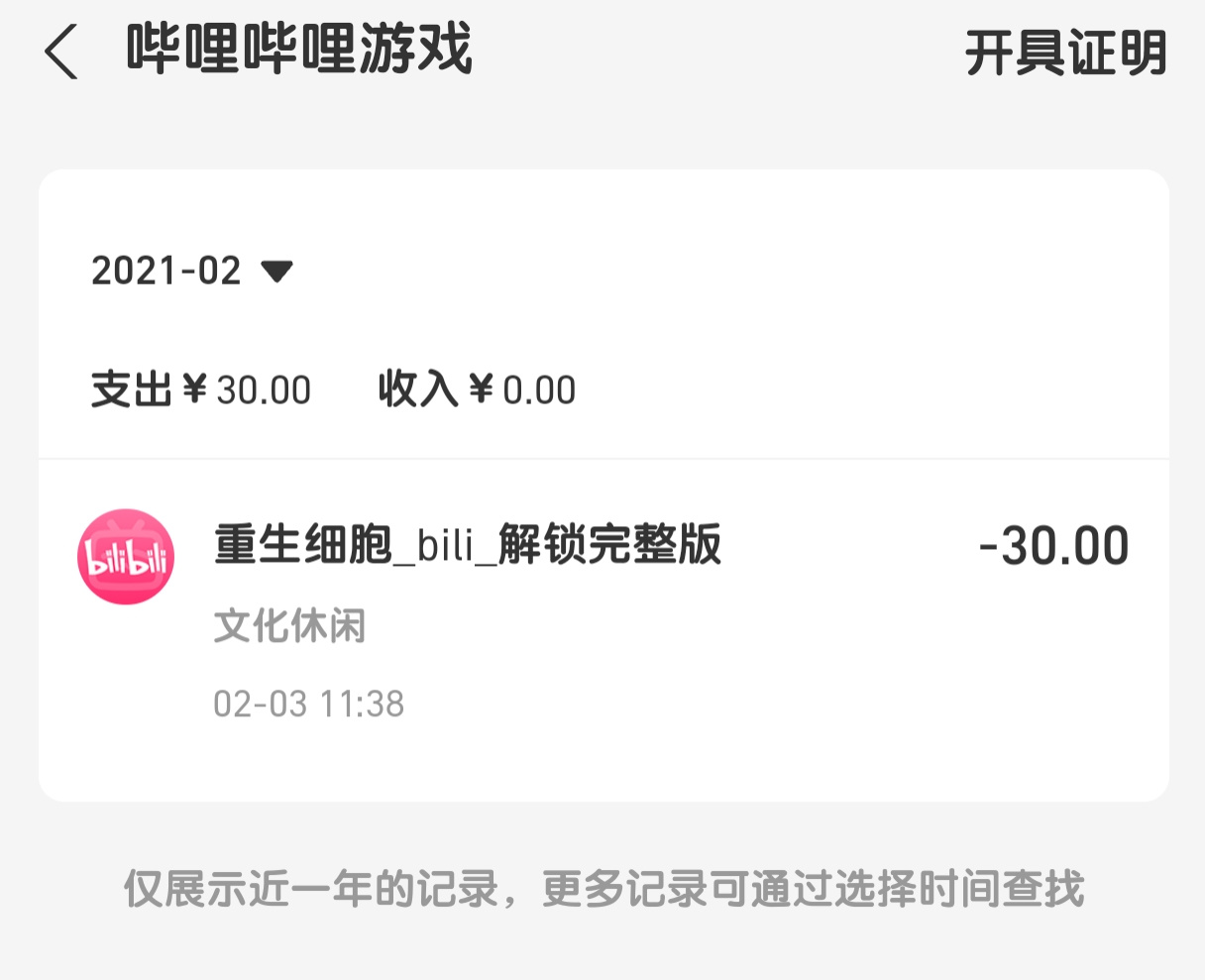1205x980 pixels.
Task: Select the 2021-02 date filter
Action: (192, 271)
